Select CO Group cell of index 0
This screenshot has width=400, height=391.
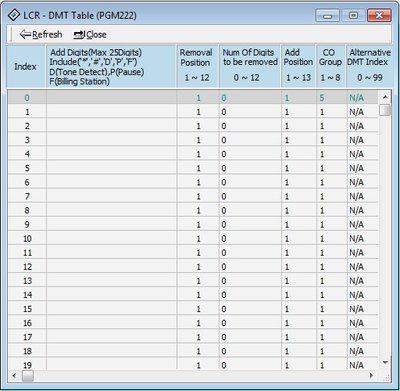click(x=331, y=98)
